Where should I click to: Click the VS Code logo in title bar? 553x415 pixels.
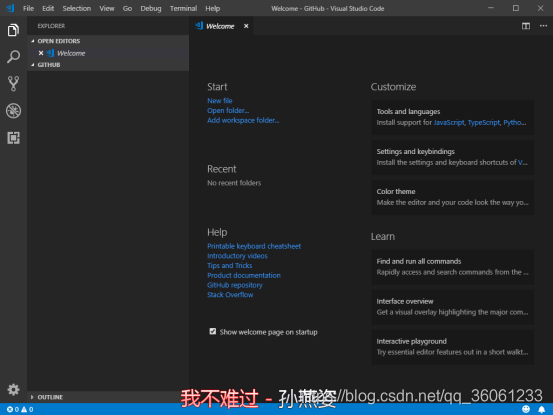(x=10, y=8)
